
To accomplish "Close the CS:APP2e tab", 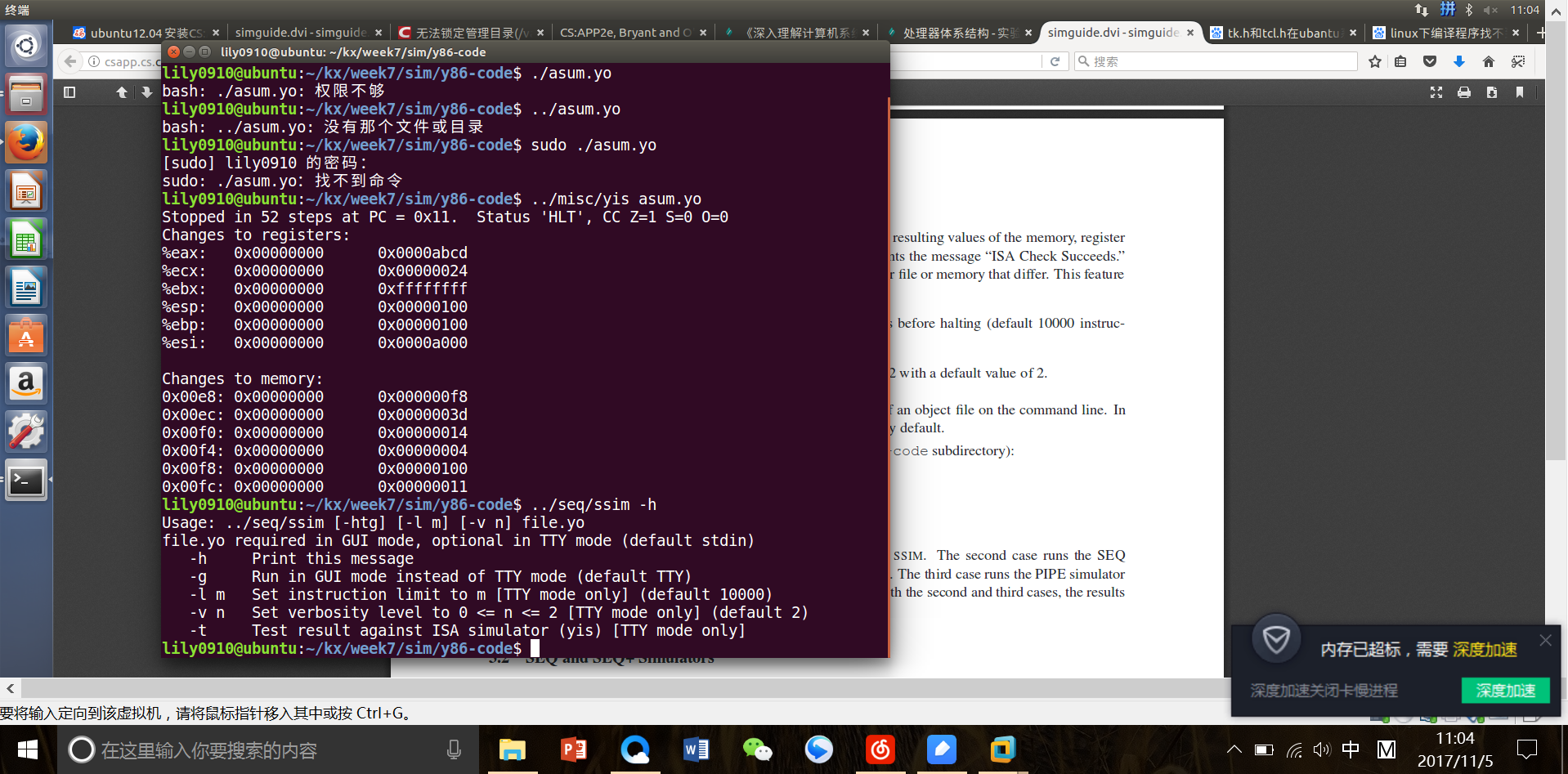I will (703, 33).
